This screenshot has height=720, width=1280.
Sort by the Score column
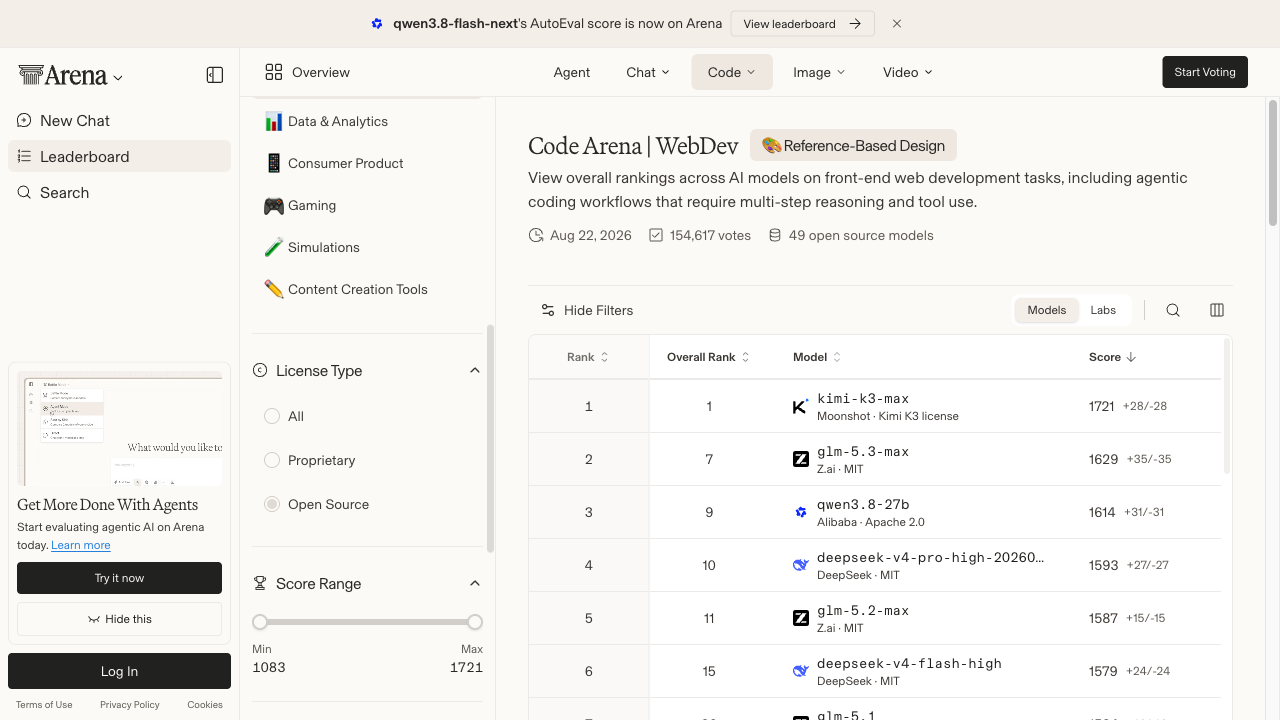click(1113, 357)
